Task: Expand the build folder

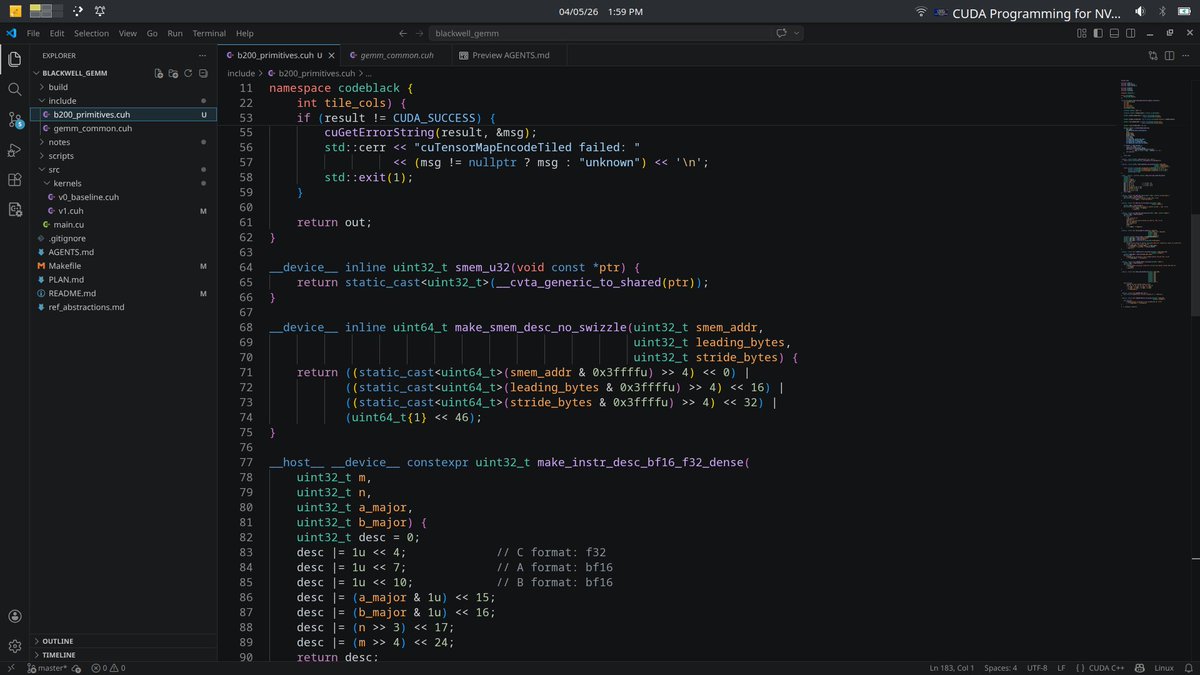Action: pyautogui.click(x=125, y=87)
